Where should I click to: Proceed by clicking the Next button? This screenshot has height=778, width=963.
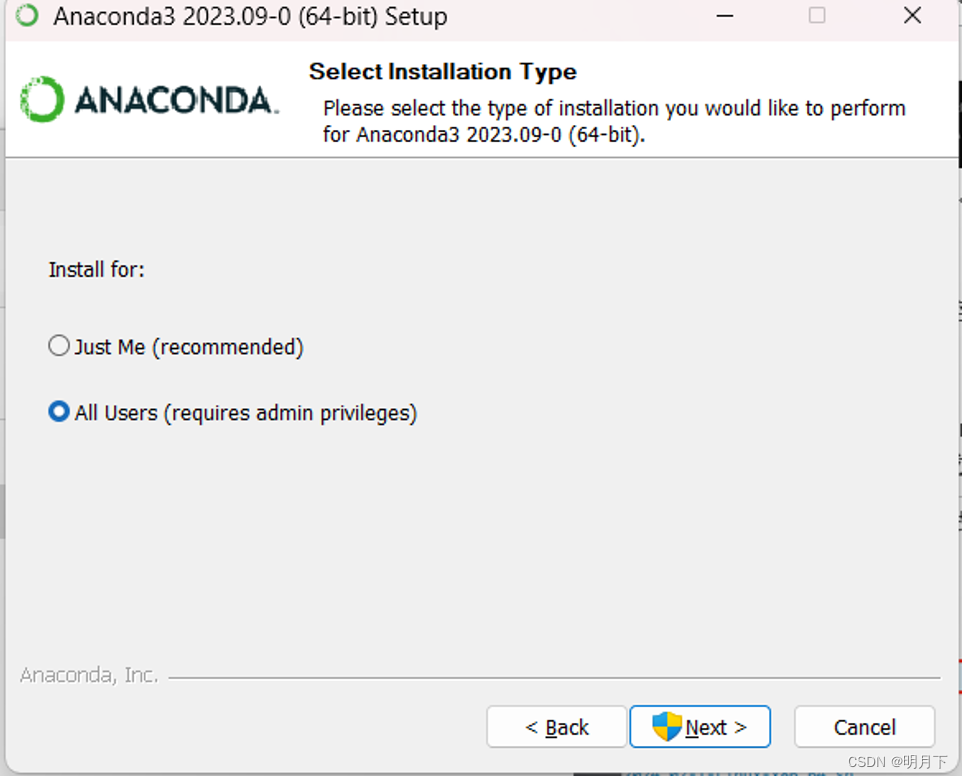[x=700, y=726]
